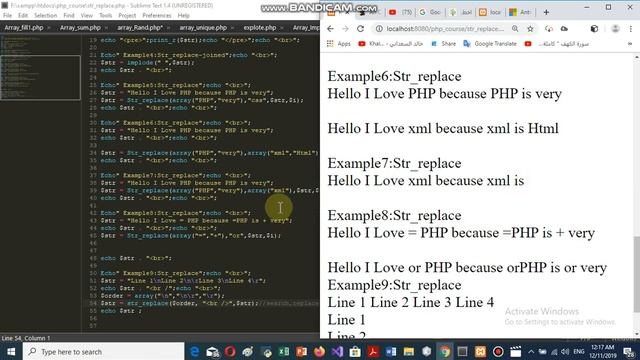Image resolution: width=640 pixels, height=360 pixels.
Task: Open the Google Translate bookmark
Action: coord(490,44)
